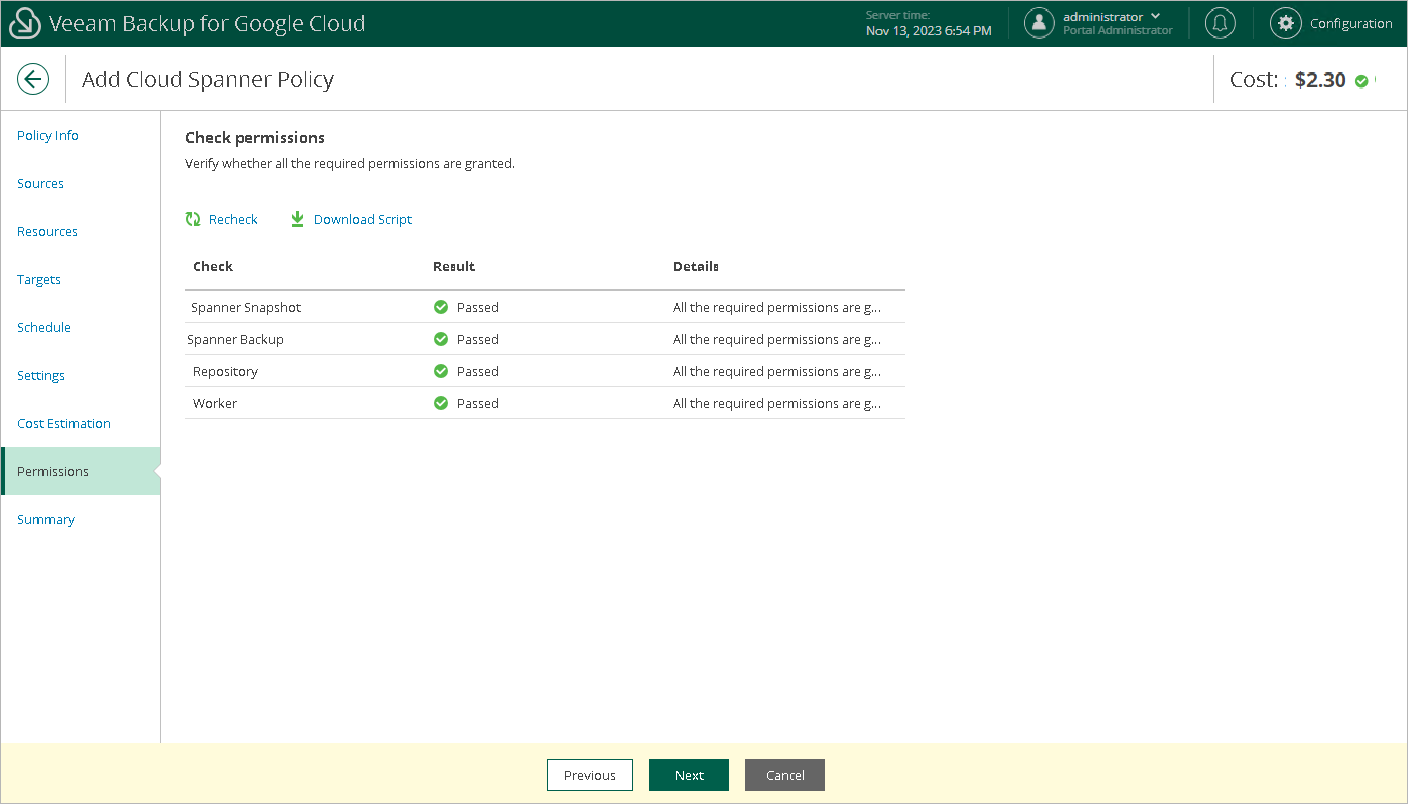Click details text for Spanner Snapshot row
1408x804 pixels.
(777, 307)
